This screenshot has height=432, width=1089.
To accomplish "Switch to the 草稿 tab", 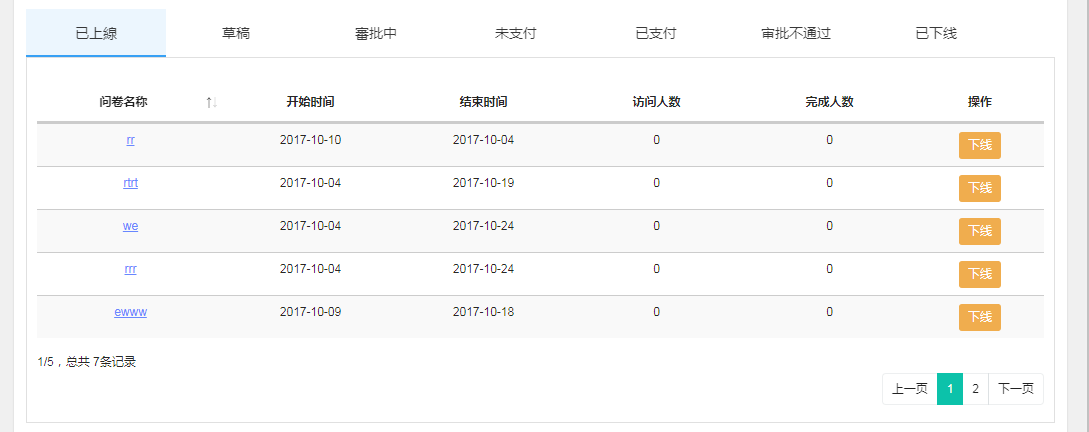I will 236,33.
